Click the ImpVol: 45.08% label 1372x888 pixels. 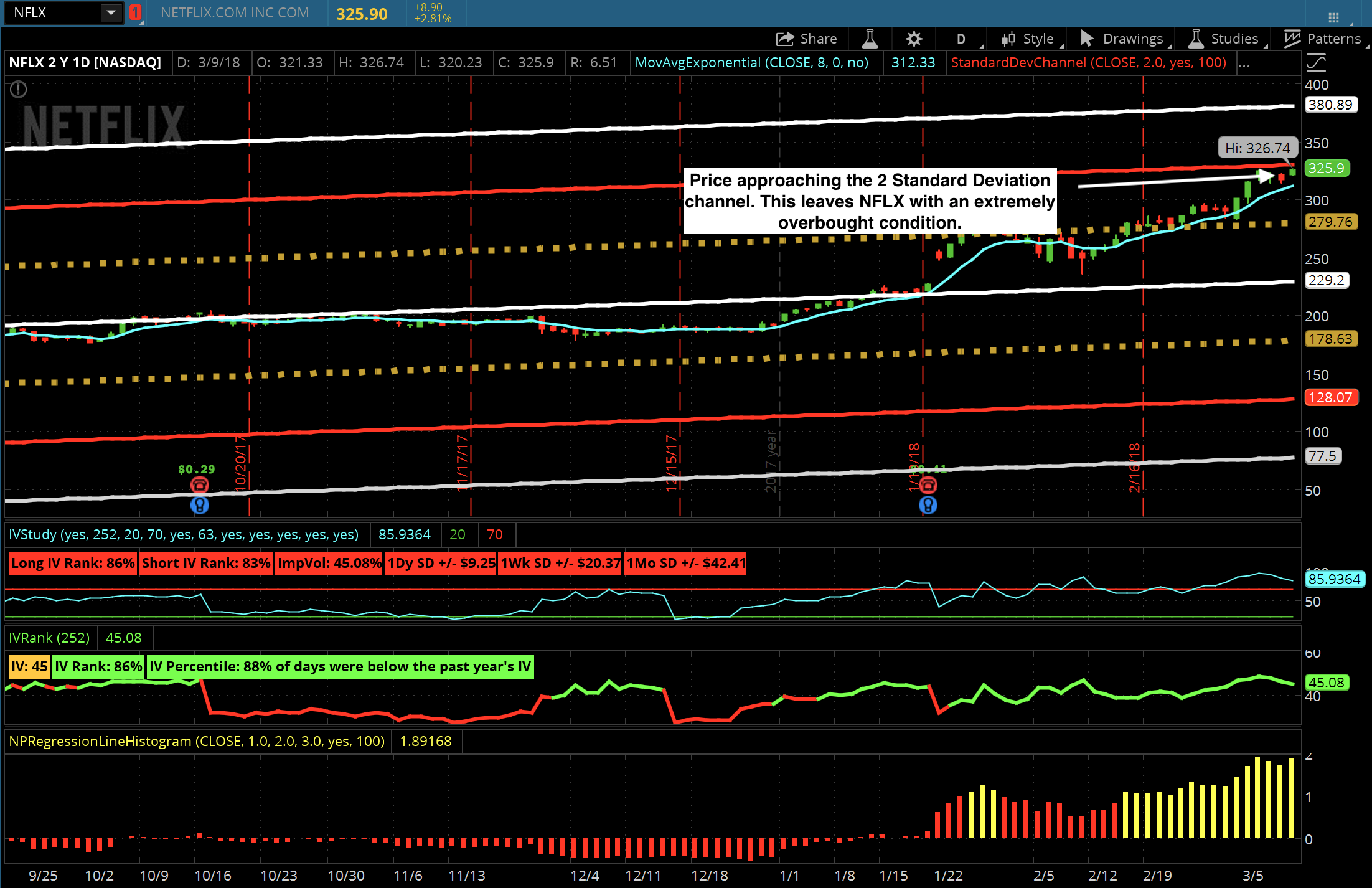(329, 563)
